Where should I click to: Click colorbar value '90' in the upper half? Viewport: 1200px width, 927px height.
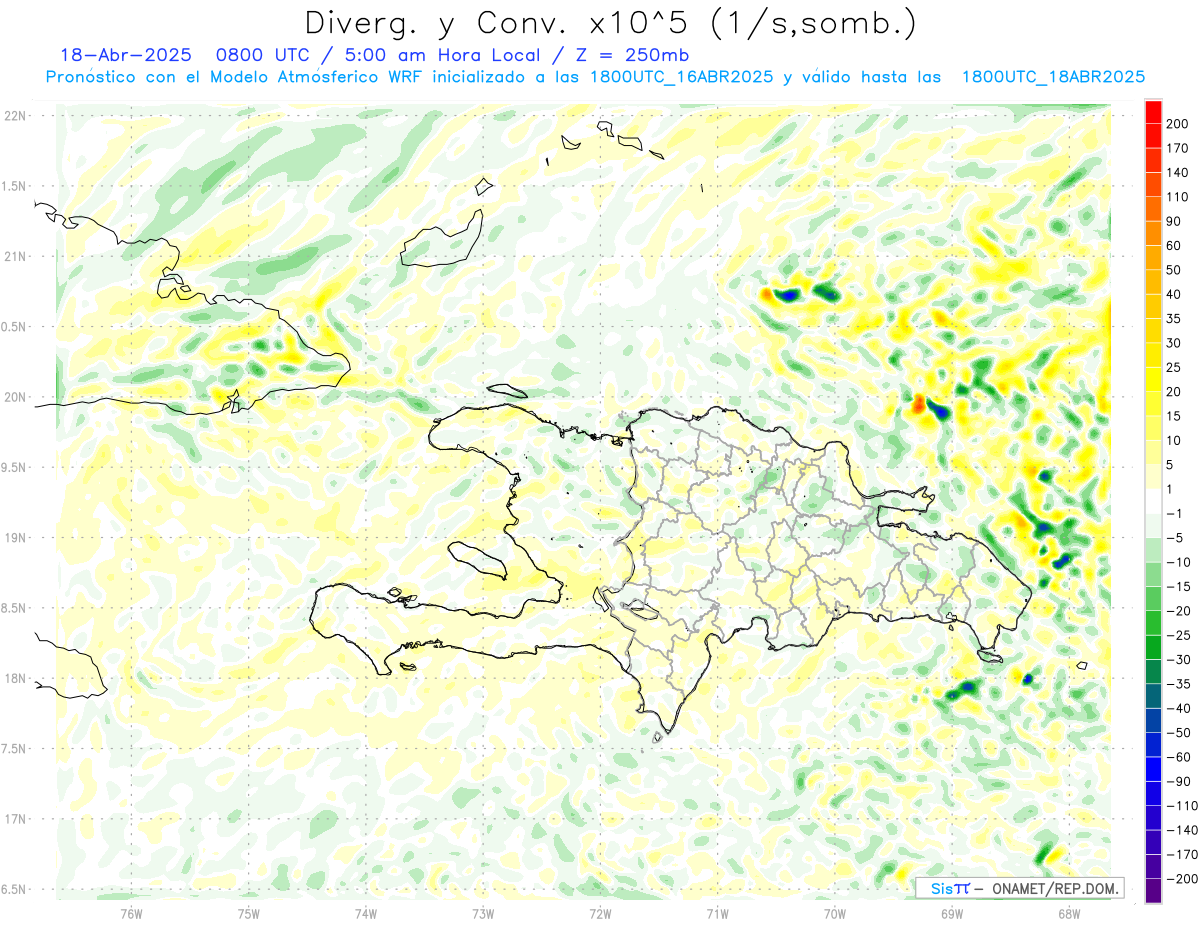pos(1174,221)
